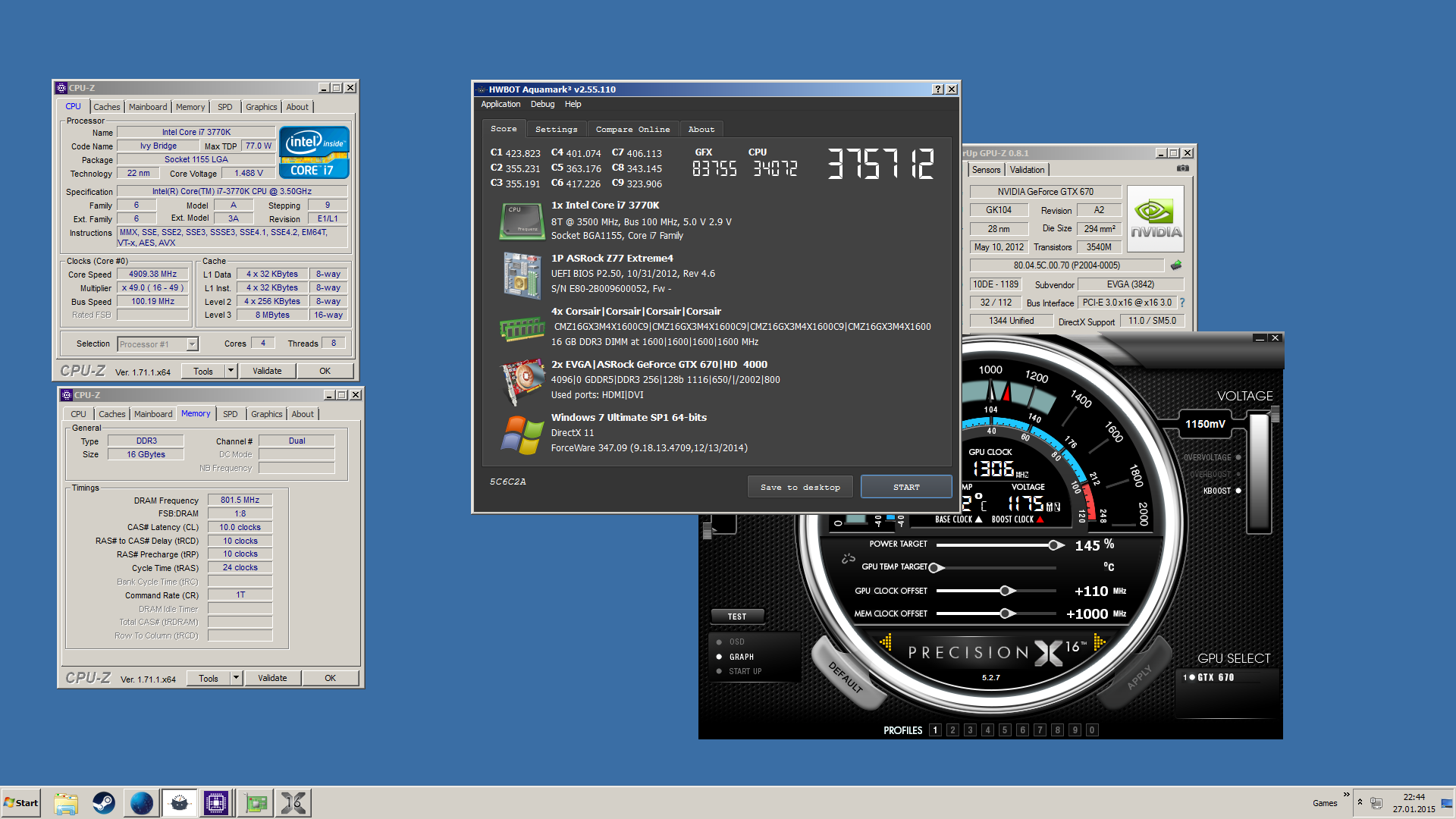The height and width of the screenshot is (819, 1456).
Task: Open the Compare Online tab in Aquamark
Action: point(632,130)
